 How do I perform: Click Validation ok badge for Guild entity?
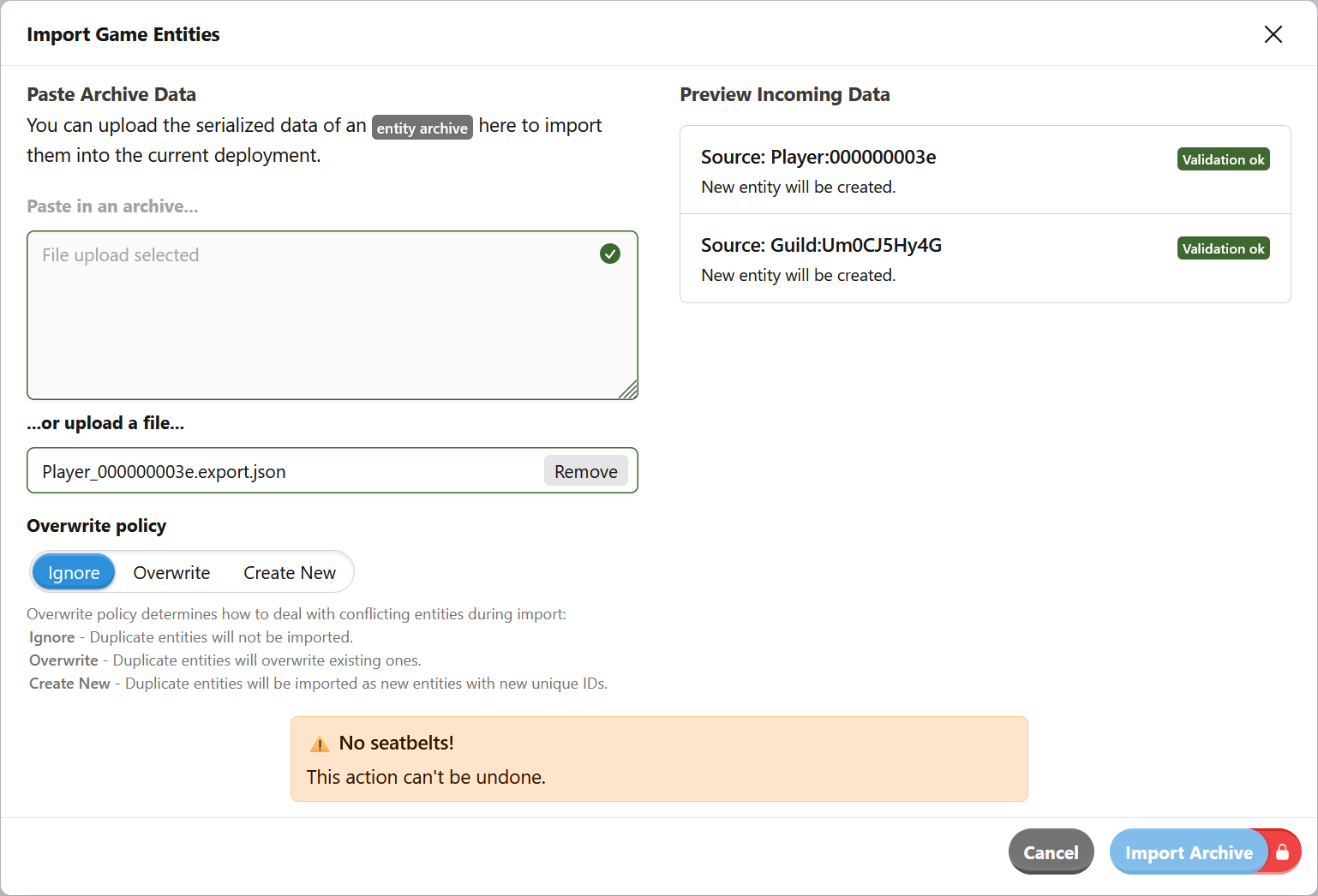1223,248
